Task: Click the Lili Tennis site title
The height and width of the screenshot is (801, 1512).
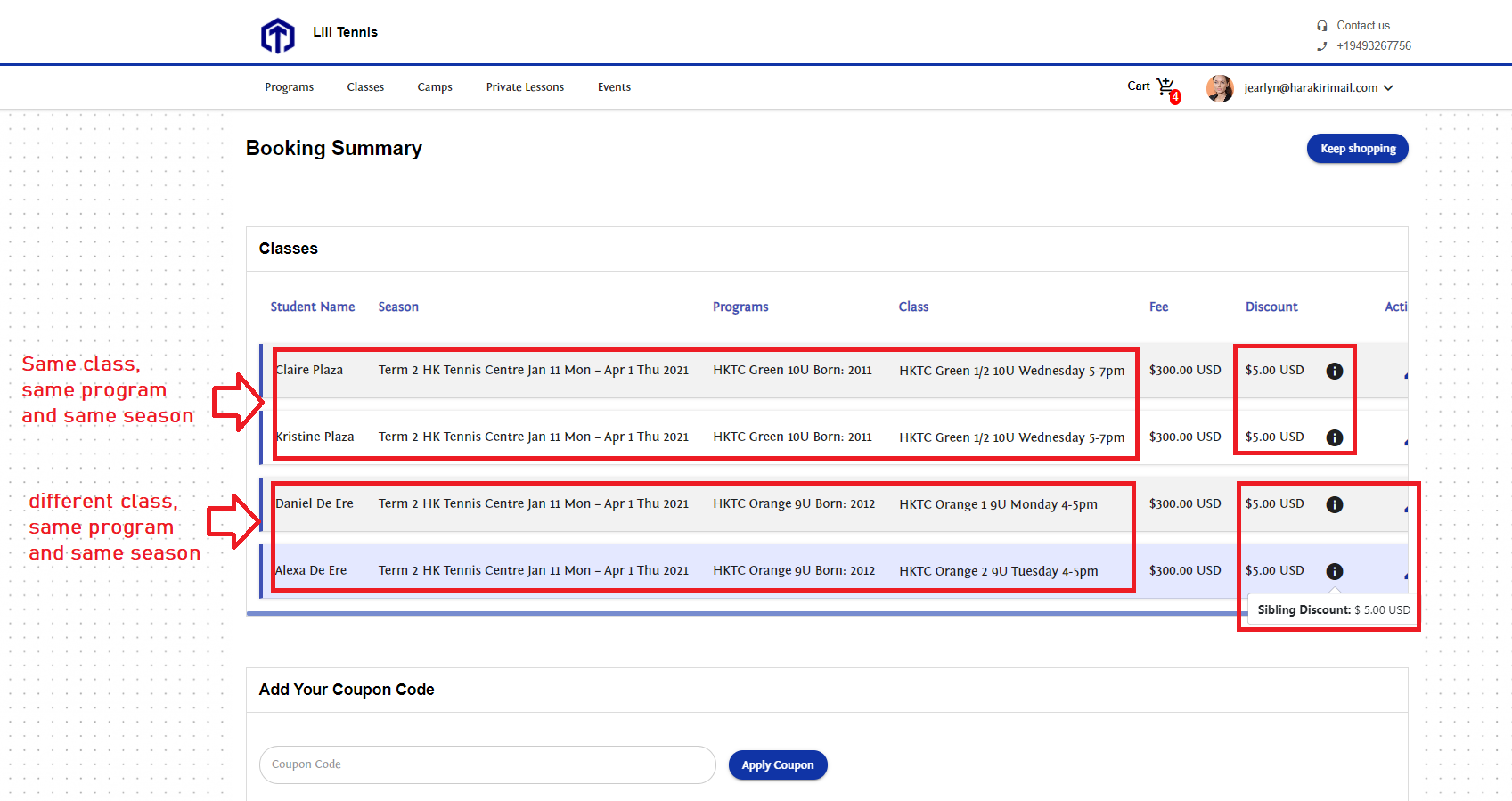Action: tap(345, 32)
